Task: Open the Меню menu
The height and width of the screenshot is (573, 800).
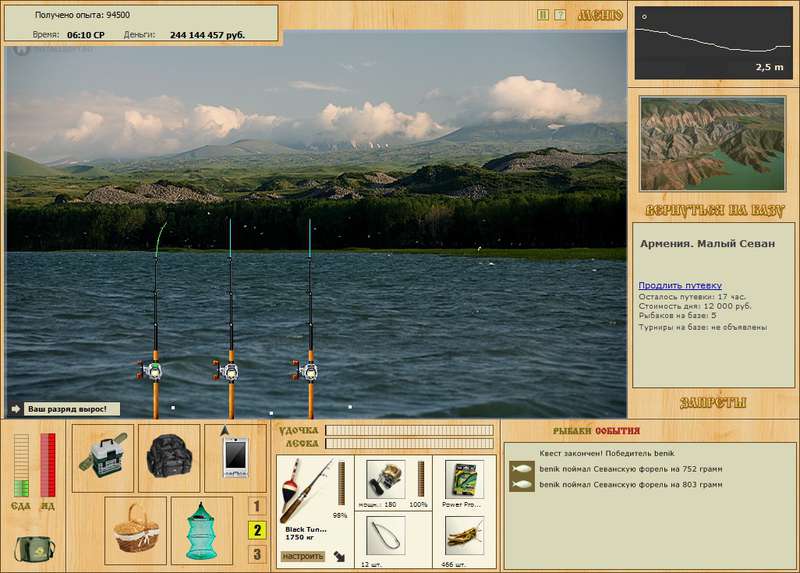Action: (x=600, y=15)
